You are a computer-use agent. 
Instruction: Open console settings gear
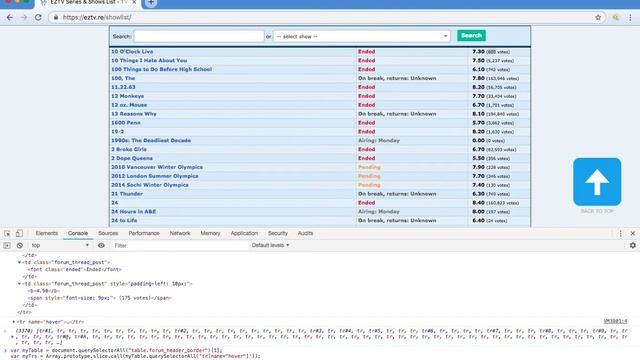coord(633,245)
